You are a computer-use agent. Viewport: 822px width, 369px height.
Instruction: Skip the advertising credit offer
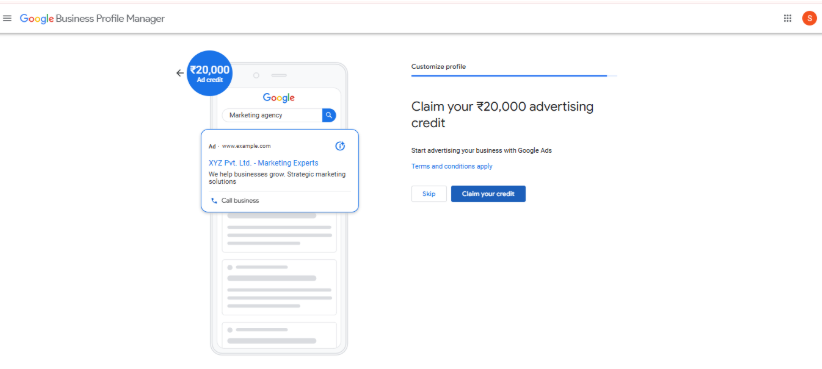coord(429,194)
